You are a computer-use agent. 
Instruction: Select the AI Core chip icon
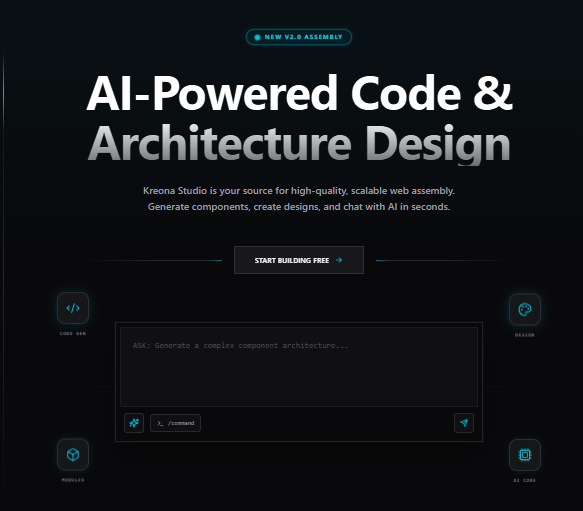[x=525, y=455]
